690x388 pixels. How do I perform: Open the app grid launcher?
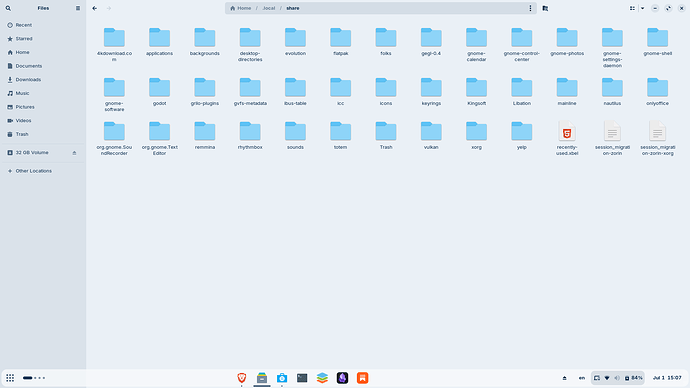pyautogui.click(x=10, y=377)
